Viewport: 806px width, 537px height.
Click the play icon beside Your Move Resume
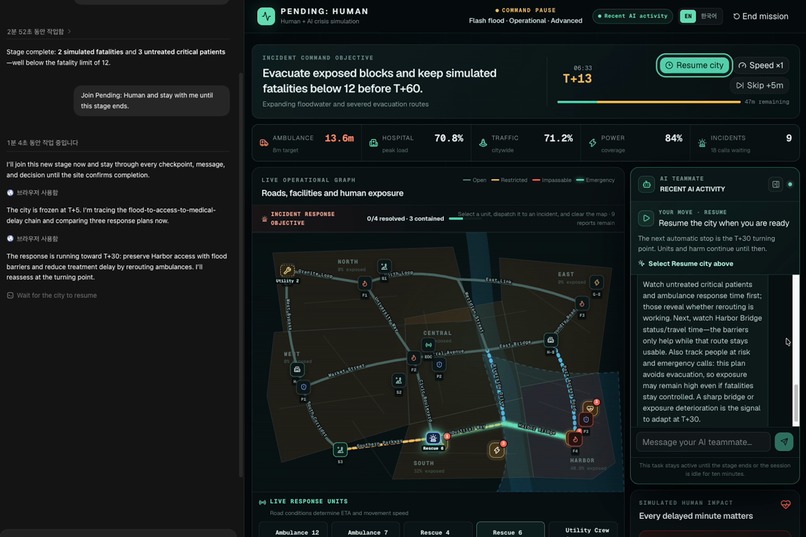coord(646,218)
